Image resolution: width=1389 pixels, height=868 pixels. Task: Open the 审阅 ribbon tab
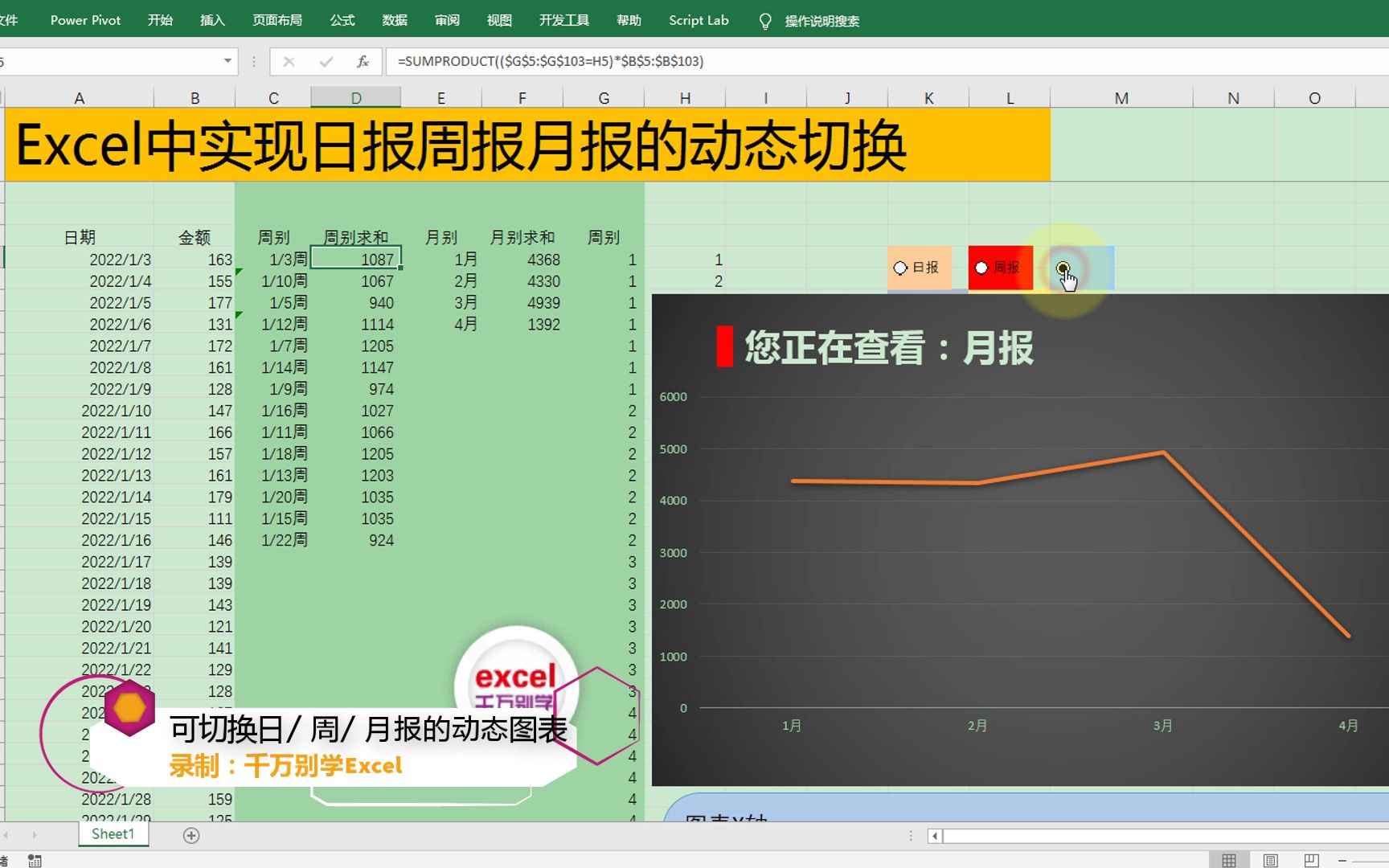point(447,20)
